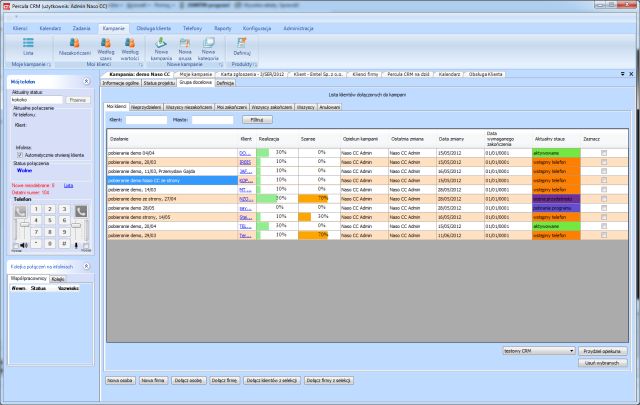Image resolution: width=640 pixels, height=405 pixels.
Task: Tick Zaznacz checkbox for pobieranie demo 28/05
Action: click(604, 208)
